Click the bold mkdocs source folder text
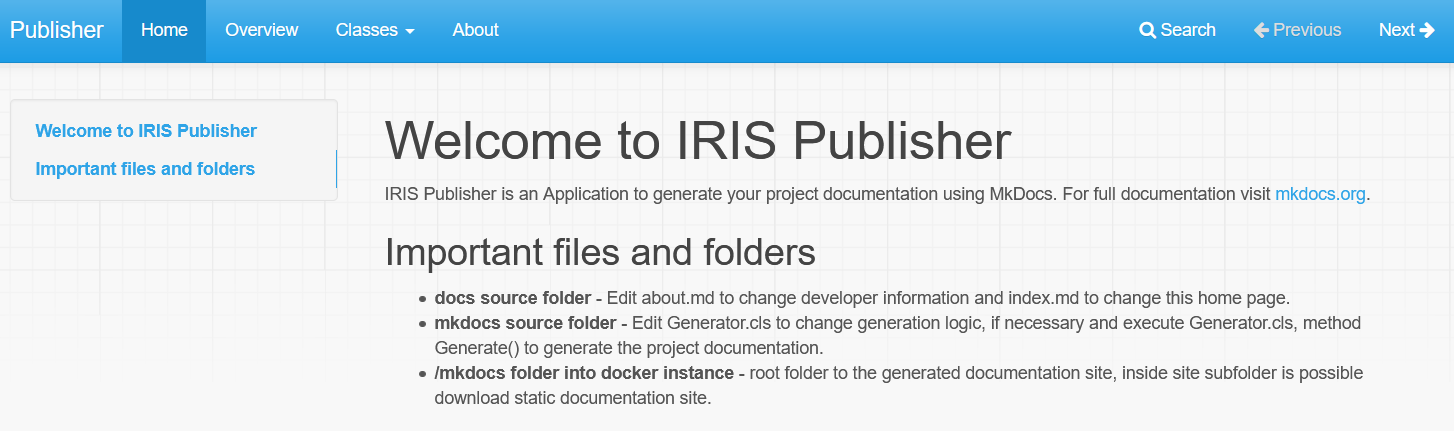The height and width of the screenshot is (431, 1454). click(525, 323)
